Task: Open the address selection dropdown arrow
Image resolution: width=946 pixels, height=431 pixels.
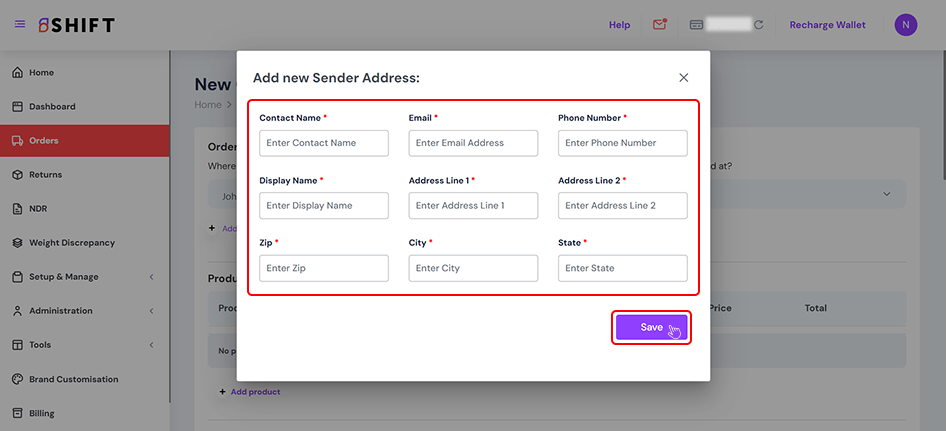Action: click(x=886, y=194)
